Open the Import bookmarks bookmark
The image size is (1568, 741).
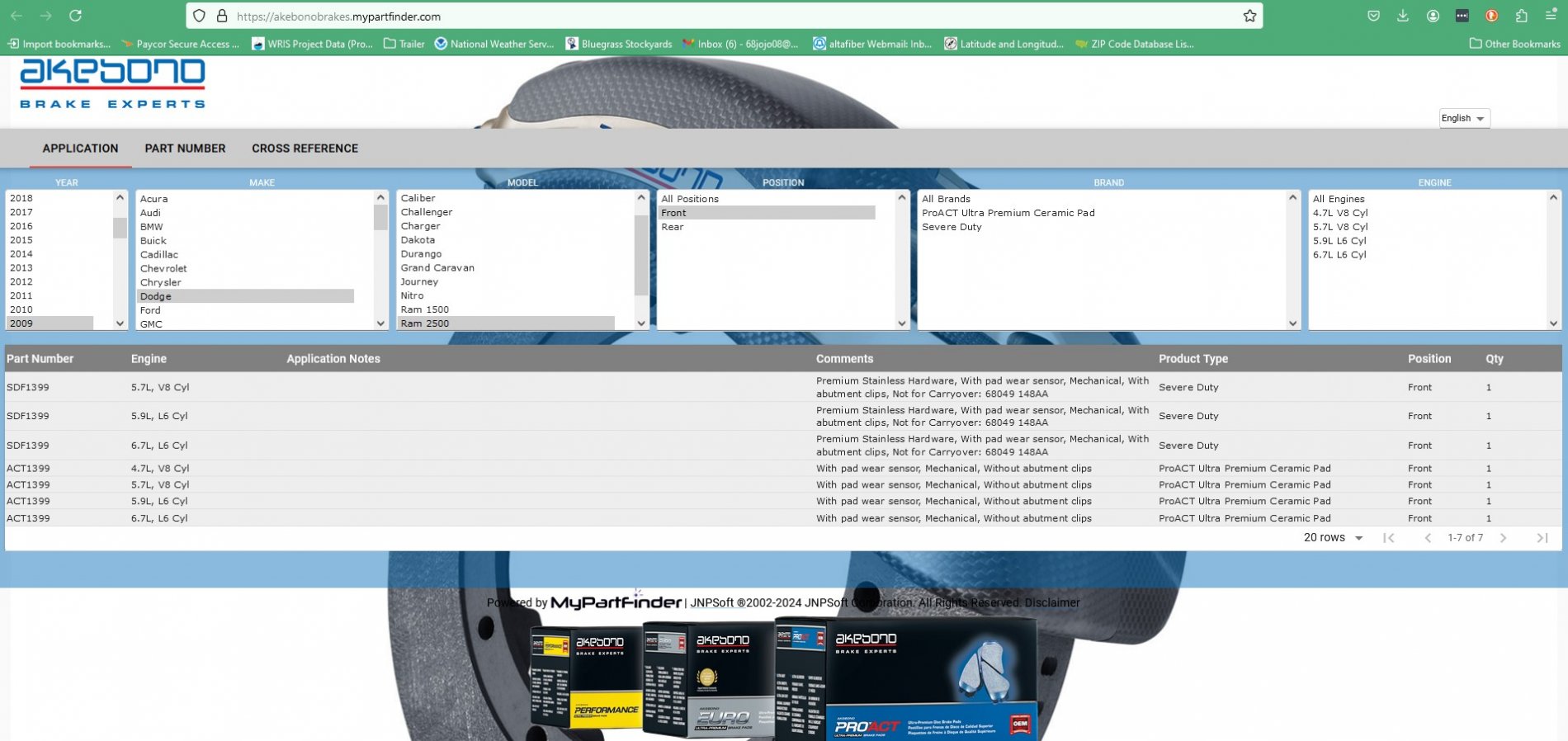[59, 44]
